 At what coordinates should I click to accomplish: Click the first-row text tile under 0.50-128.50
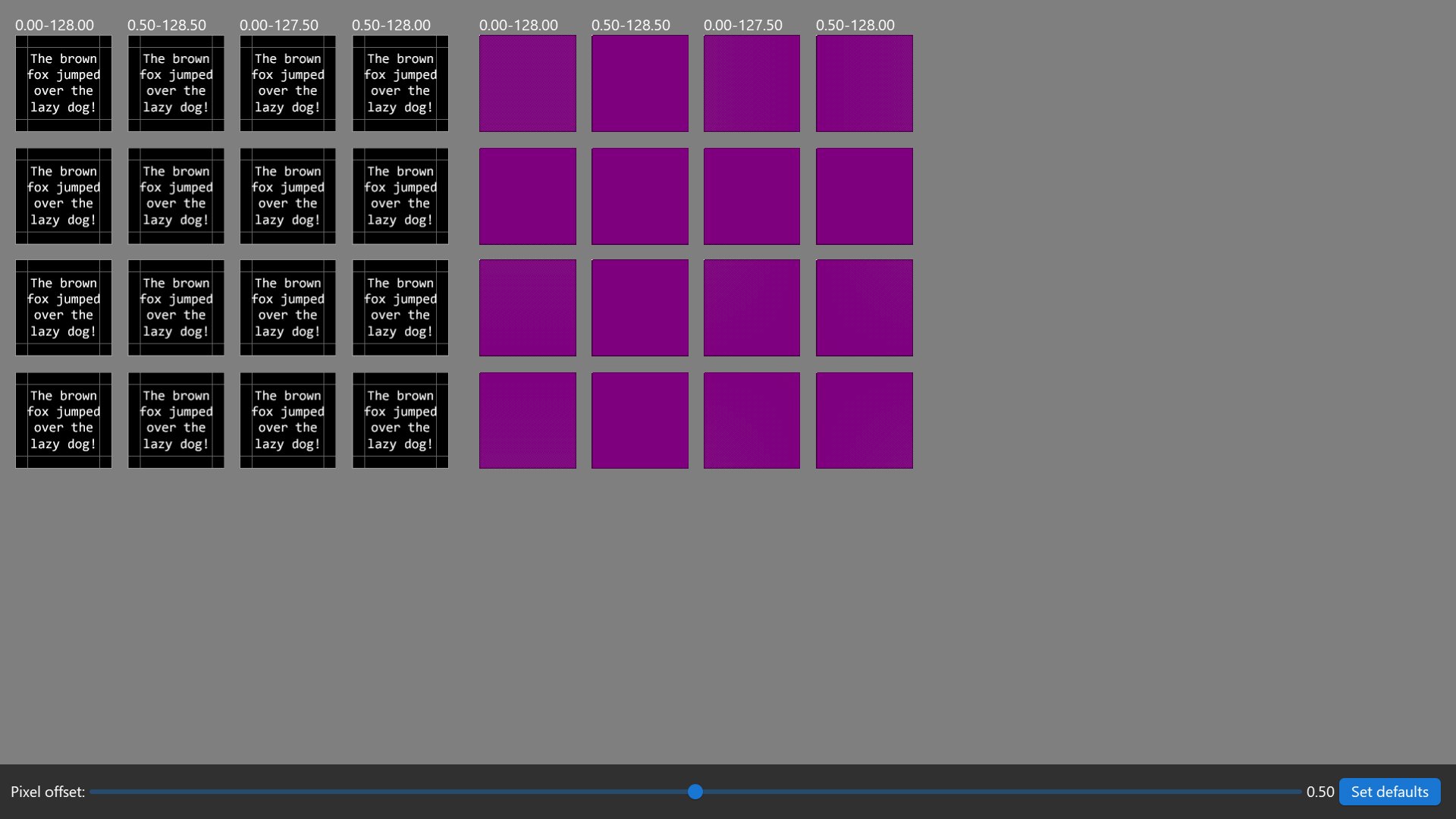pos(176,83)
